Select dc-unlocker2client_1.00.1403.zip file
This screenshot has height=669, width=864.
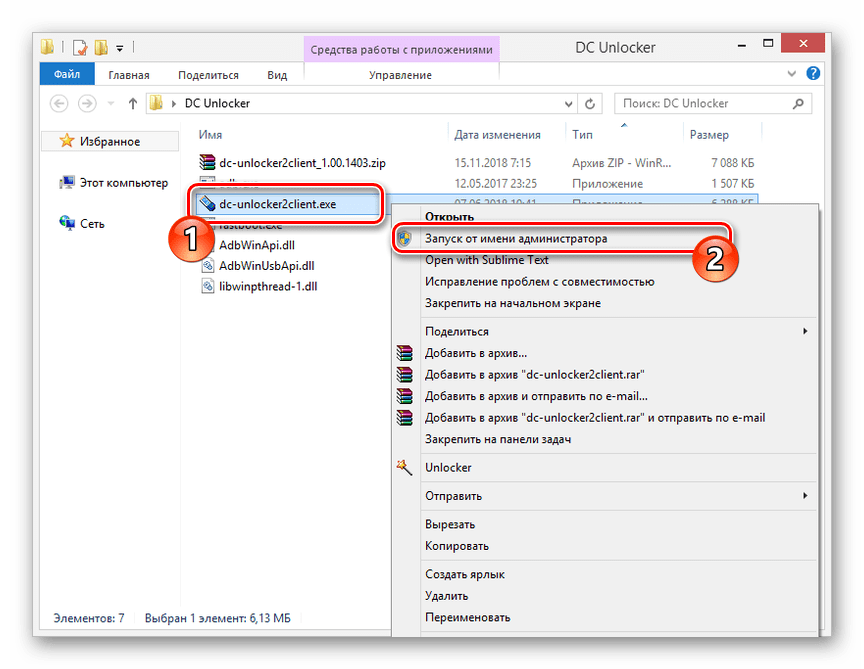[302, 163]
